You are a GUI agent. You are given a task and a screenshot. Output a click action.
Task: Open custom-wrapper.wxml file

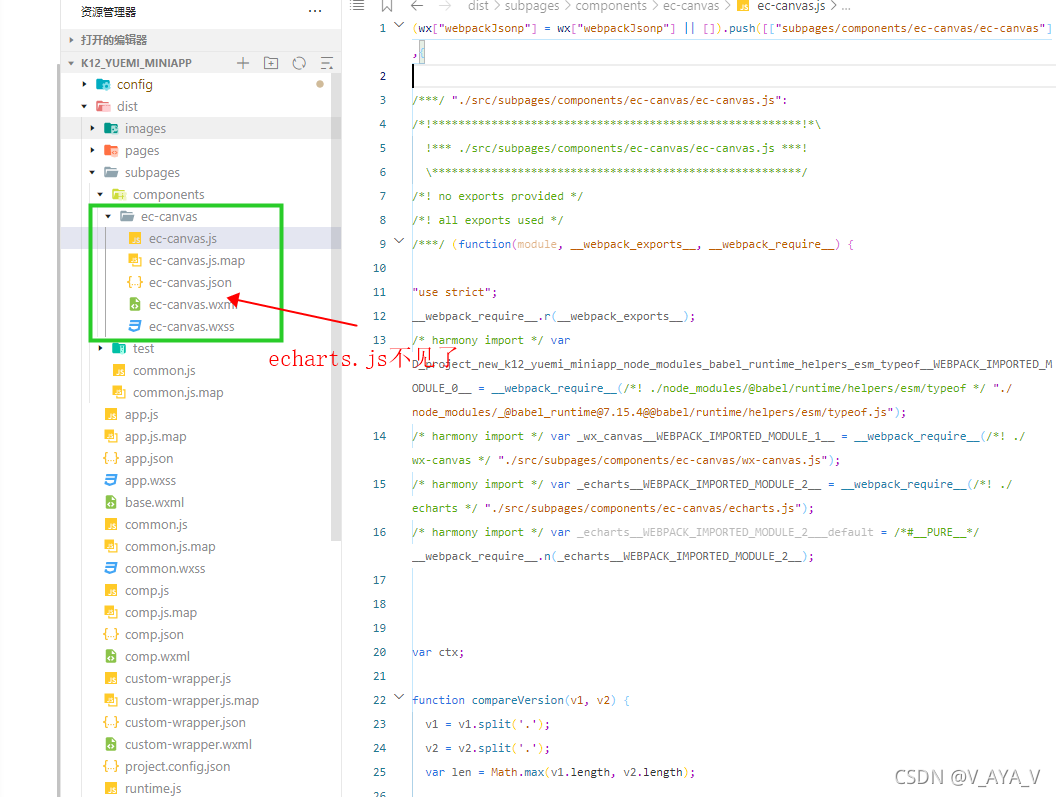188,744
